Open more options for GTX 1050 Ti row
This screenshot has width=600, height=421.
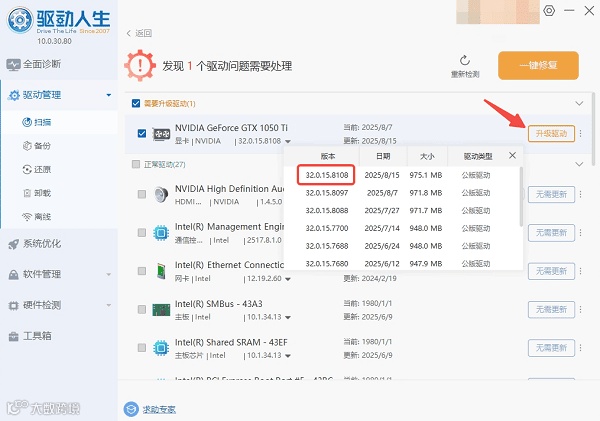[580, 134]
